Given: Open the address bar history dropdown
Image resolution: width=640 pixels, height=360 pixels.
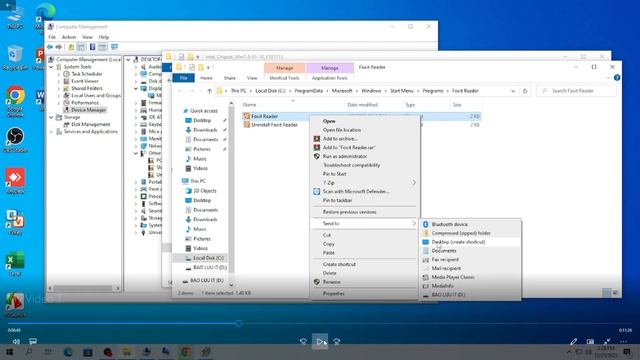Looking at the screenshot, I should [x=513, y=91].
